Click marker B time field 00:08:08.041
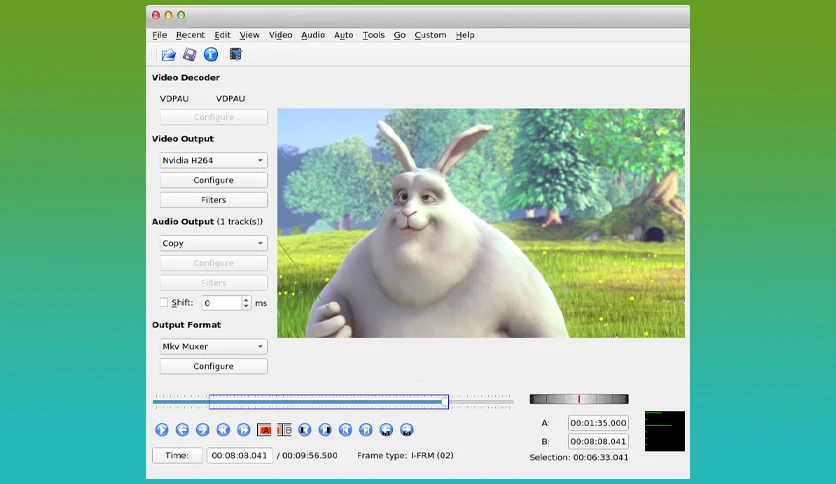This screenshot has width=836, height=484. 598,441
